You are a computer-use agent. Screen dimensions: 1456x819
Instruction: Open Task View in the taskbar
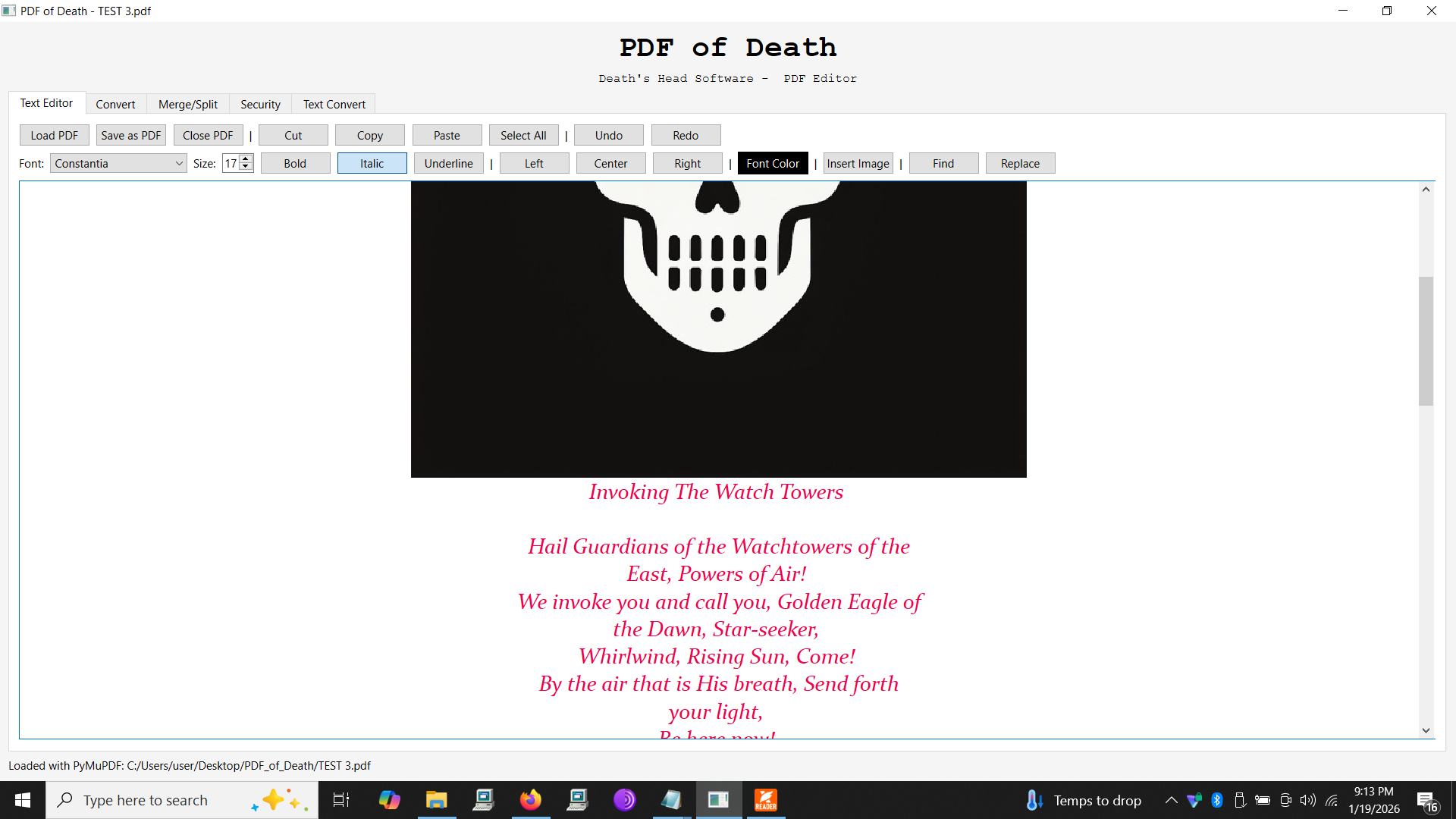click(x=341, y=800)
